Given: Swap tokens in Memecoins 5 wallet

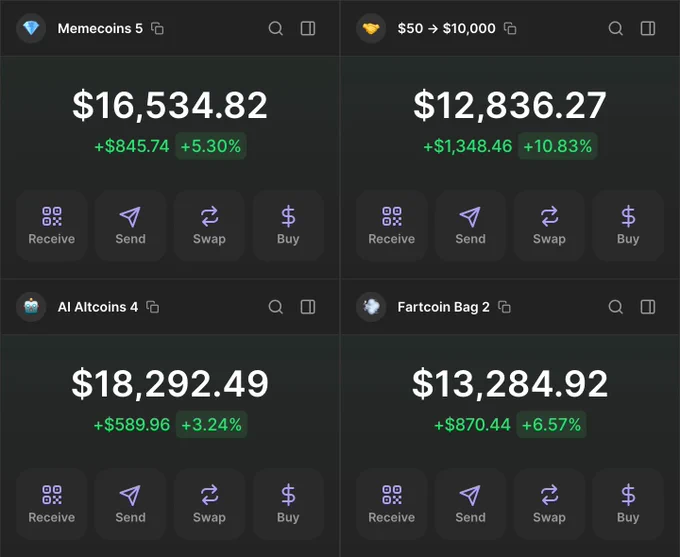Looking at the screenshot, I should pos(209,226).
